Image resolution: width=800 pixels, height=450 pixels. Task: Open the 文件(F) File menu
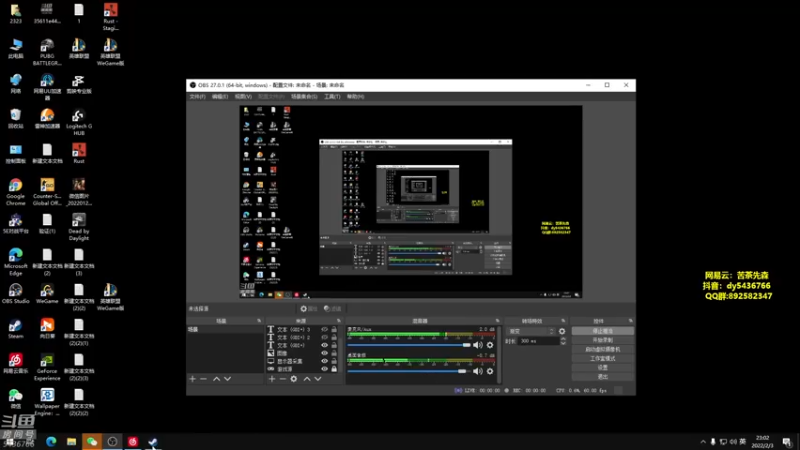click(x=197, y=96)
